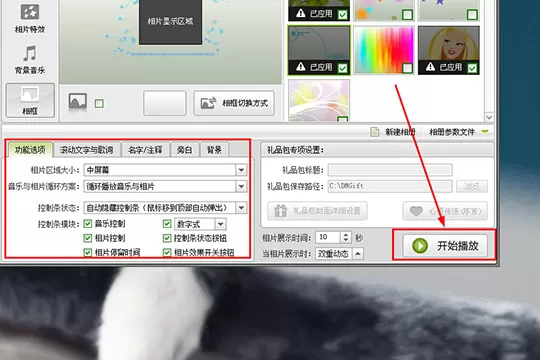The height and width of the screenshot is (360, 540).
Task: Select the rainbow gradient frame thumbnail
Action: click(384, 50)
